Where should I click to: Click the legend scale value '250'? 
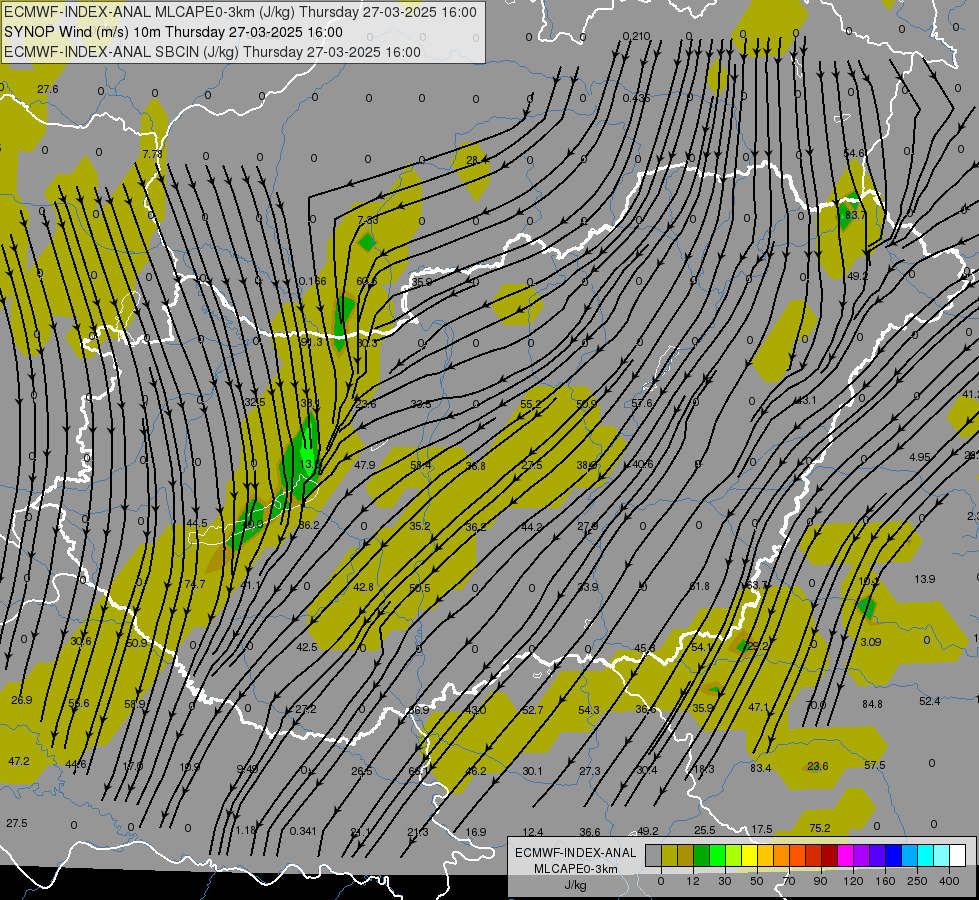(x=917, y=881)
